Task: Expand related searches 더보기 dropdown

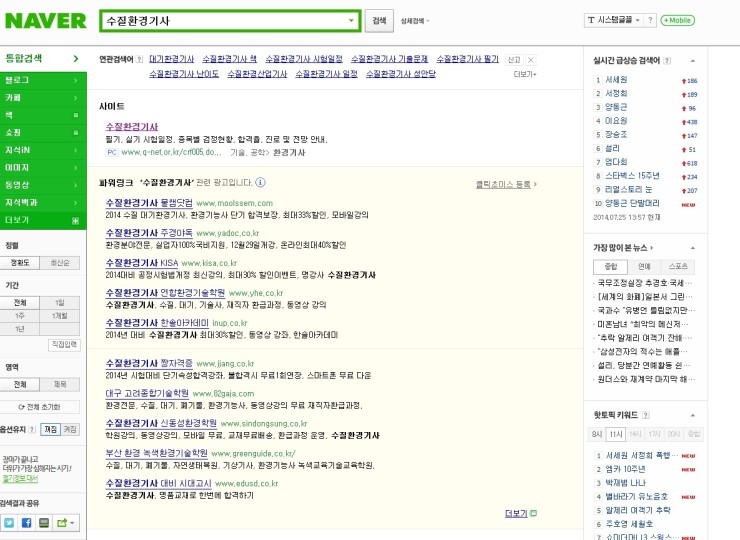Action: pyautogui.click(x=525, y=75)
